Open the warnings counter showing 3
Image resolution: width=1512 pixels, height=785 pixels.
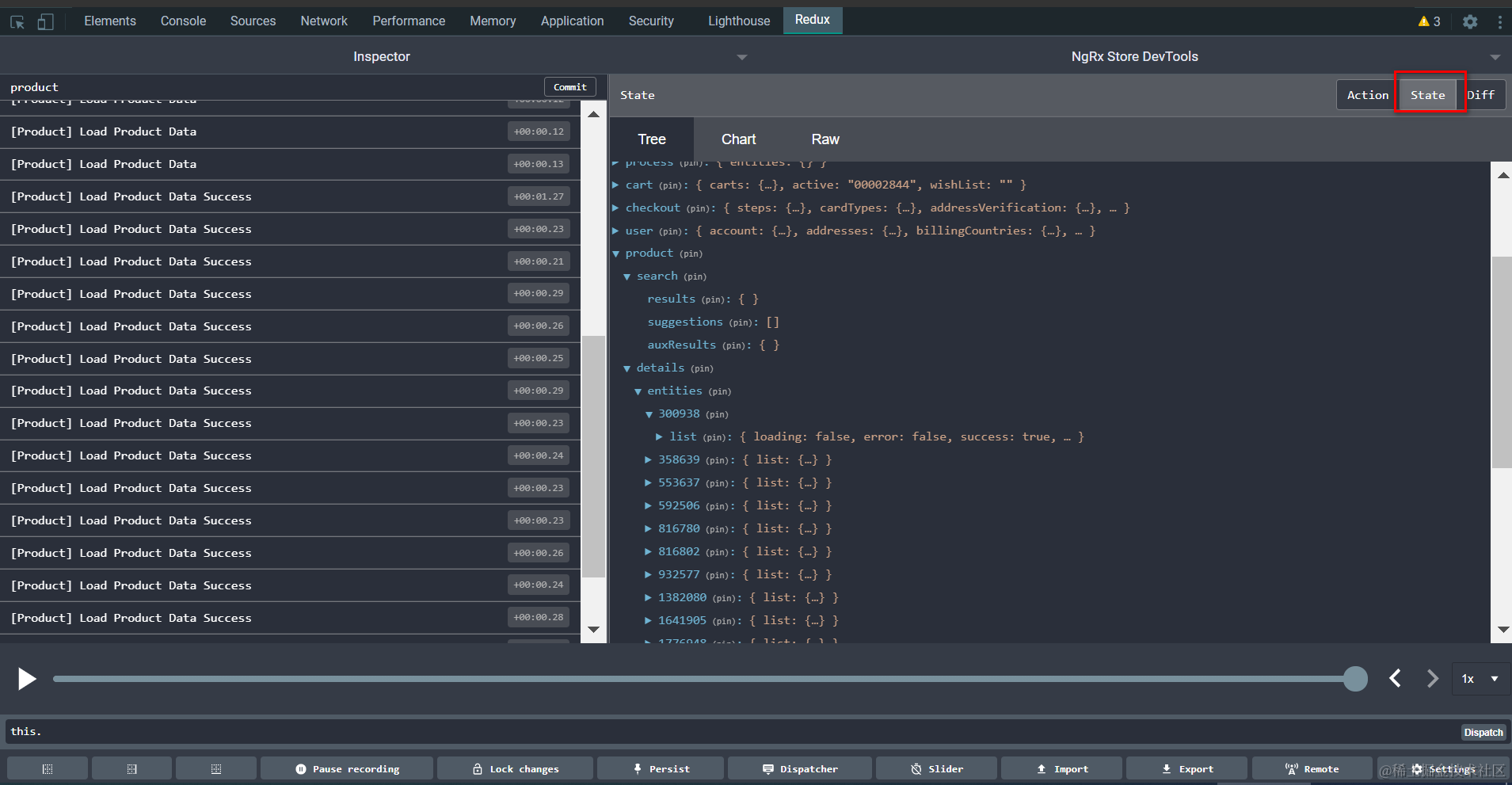click(1429, 21)
